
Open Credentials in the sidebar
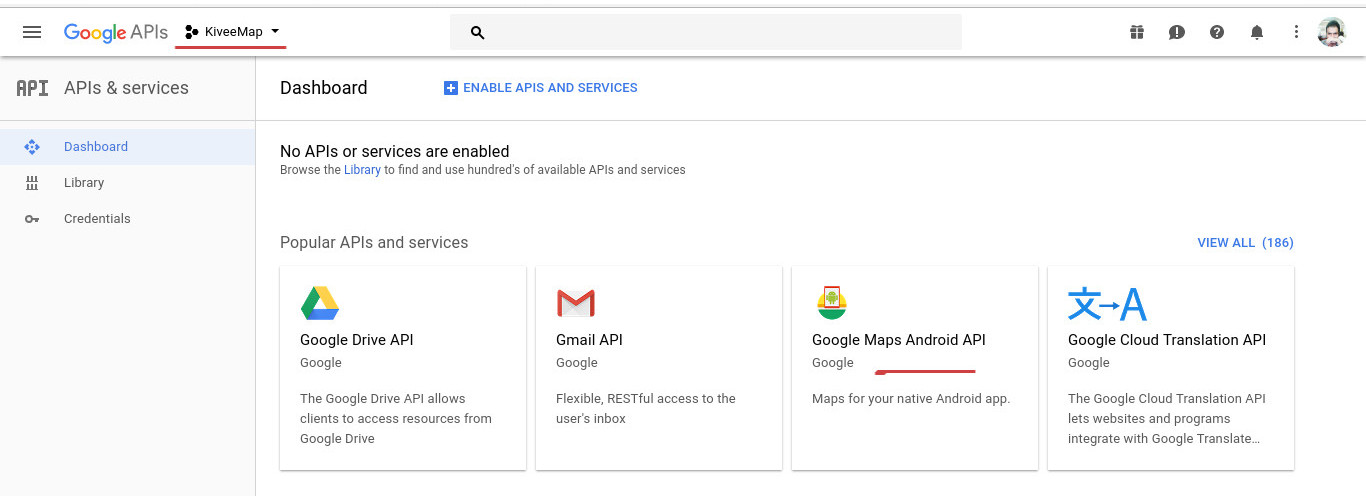click(x=127, y=218)
